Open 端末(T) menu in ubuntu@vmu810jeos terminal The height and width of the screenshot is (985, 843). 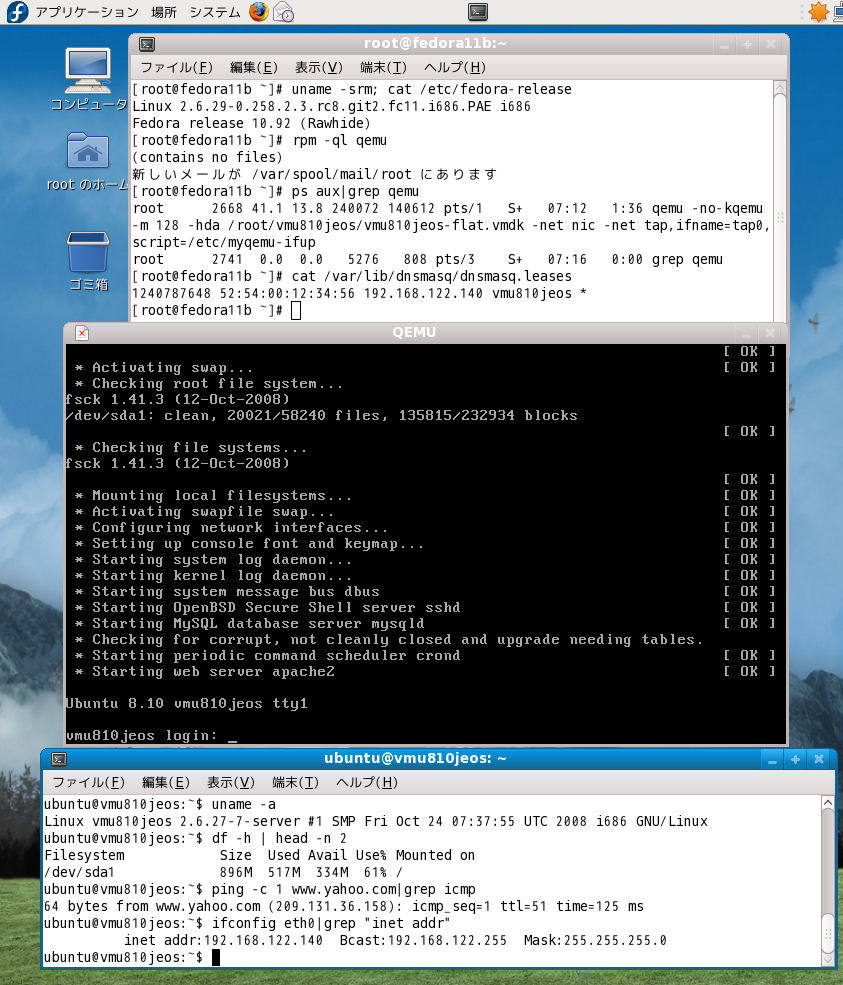coord(296,782)
